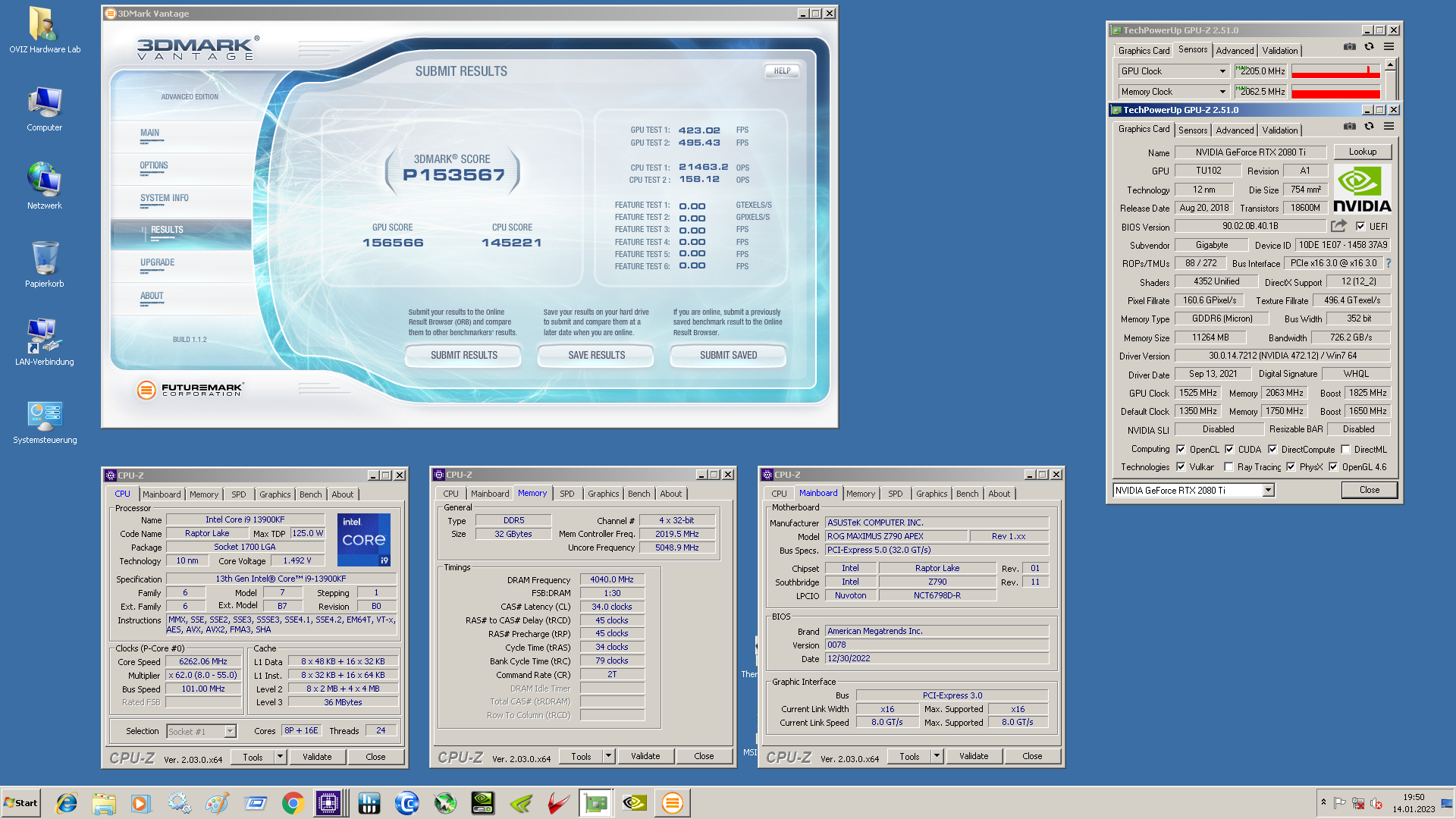Open System Info in 3DMark Vantage sidebar
The height and width of the screenshot is (819, 1456).
click(x=164, y=198)
